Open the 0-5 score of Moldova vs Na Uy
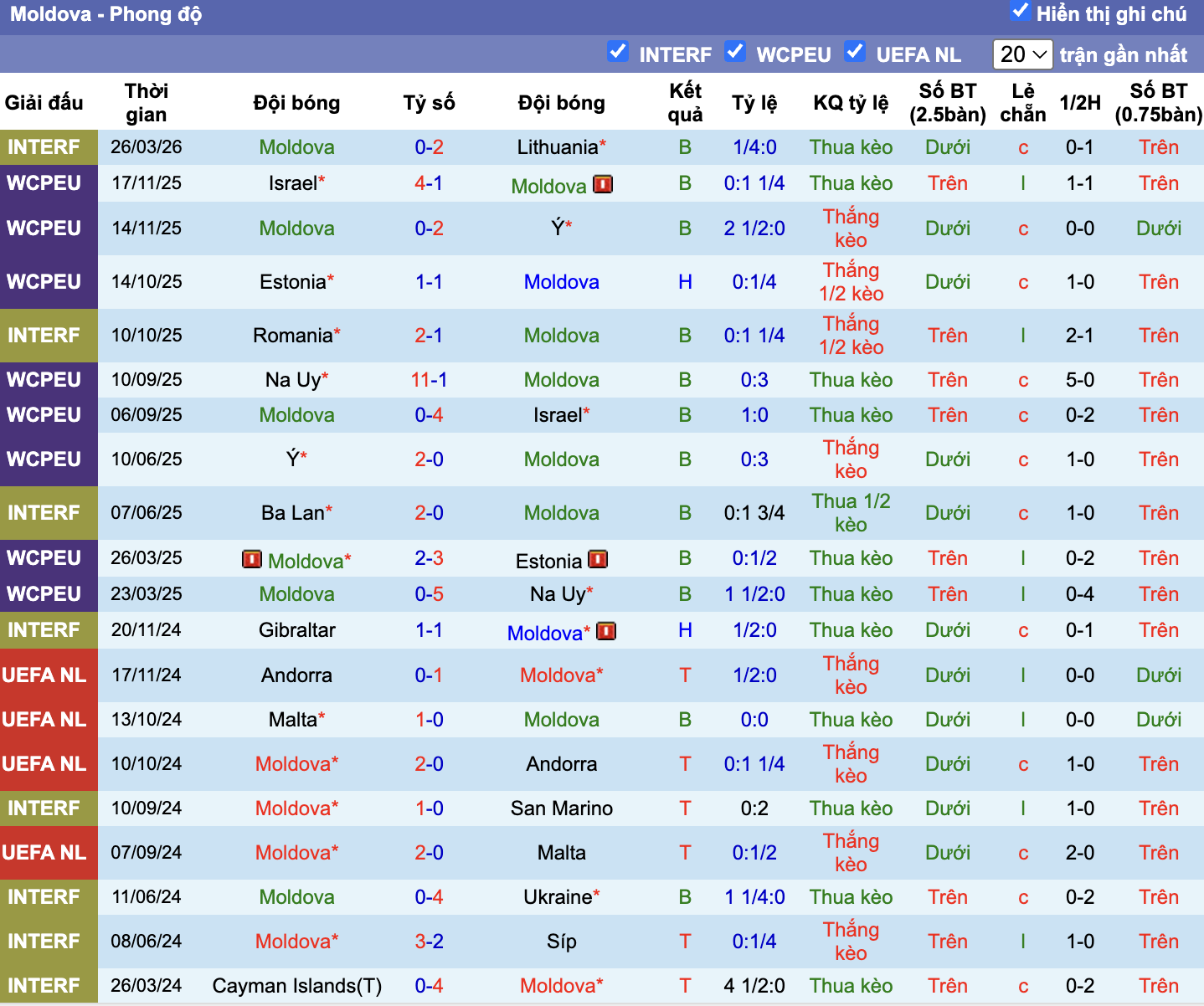Image resolution: width=1204 pixels, height=1006 pixels. click(x=430, y=594)
